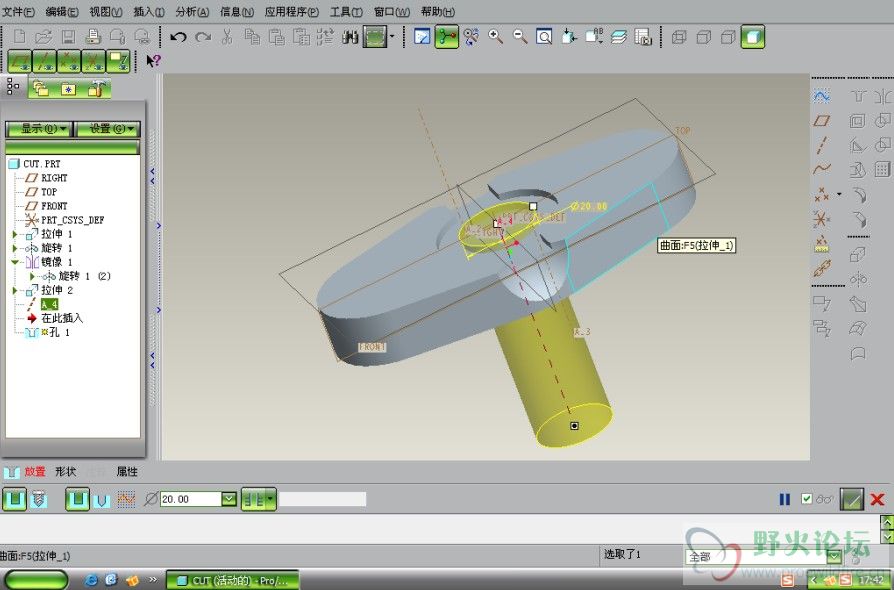Open the 属性 properties tab
Screen dimensions: 894x590
point(127,472)
